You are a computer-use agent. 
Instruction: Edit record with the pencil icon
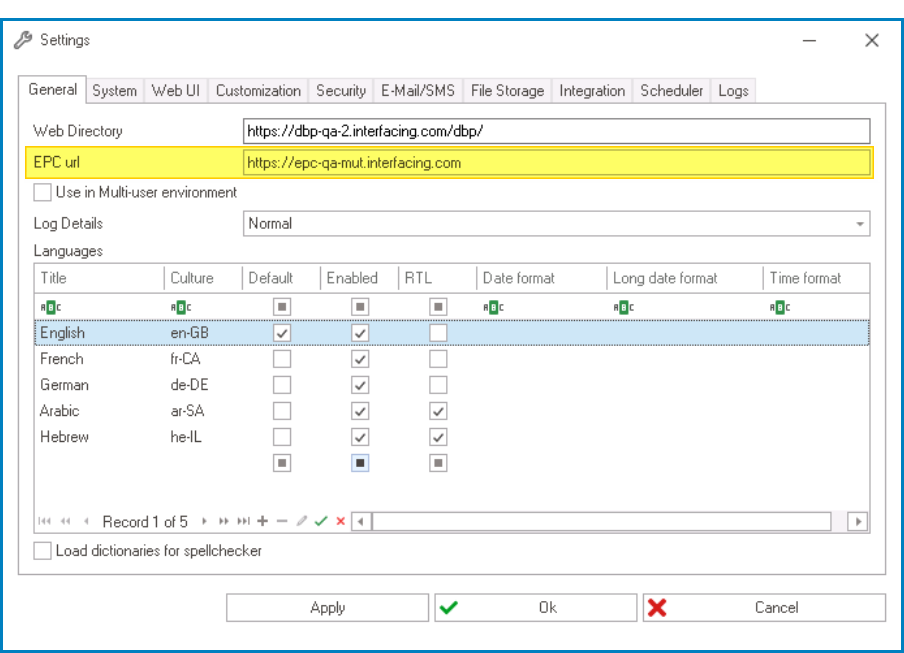[x=302, y=521]
